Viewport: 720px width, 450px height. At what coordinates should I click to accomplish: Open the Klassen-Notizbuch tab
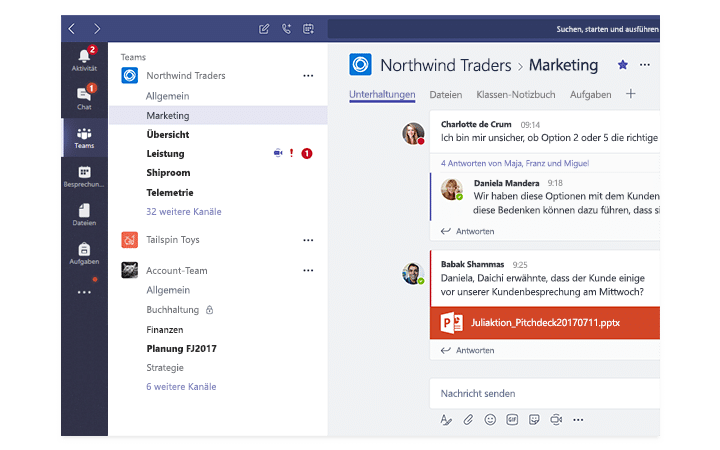[x=516, y=95]
